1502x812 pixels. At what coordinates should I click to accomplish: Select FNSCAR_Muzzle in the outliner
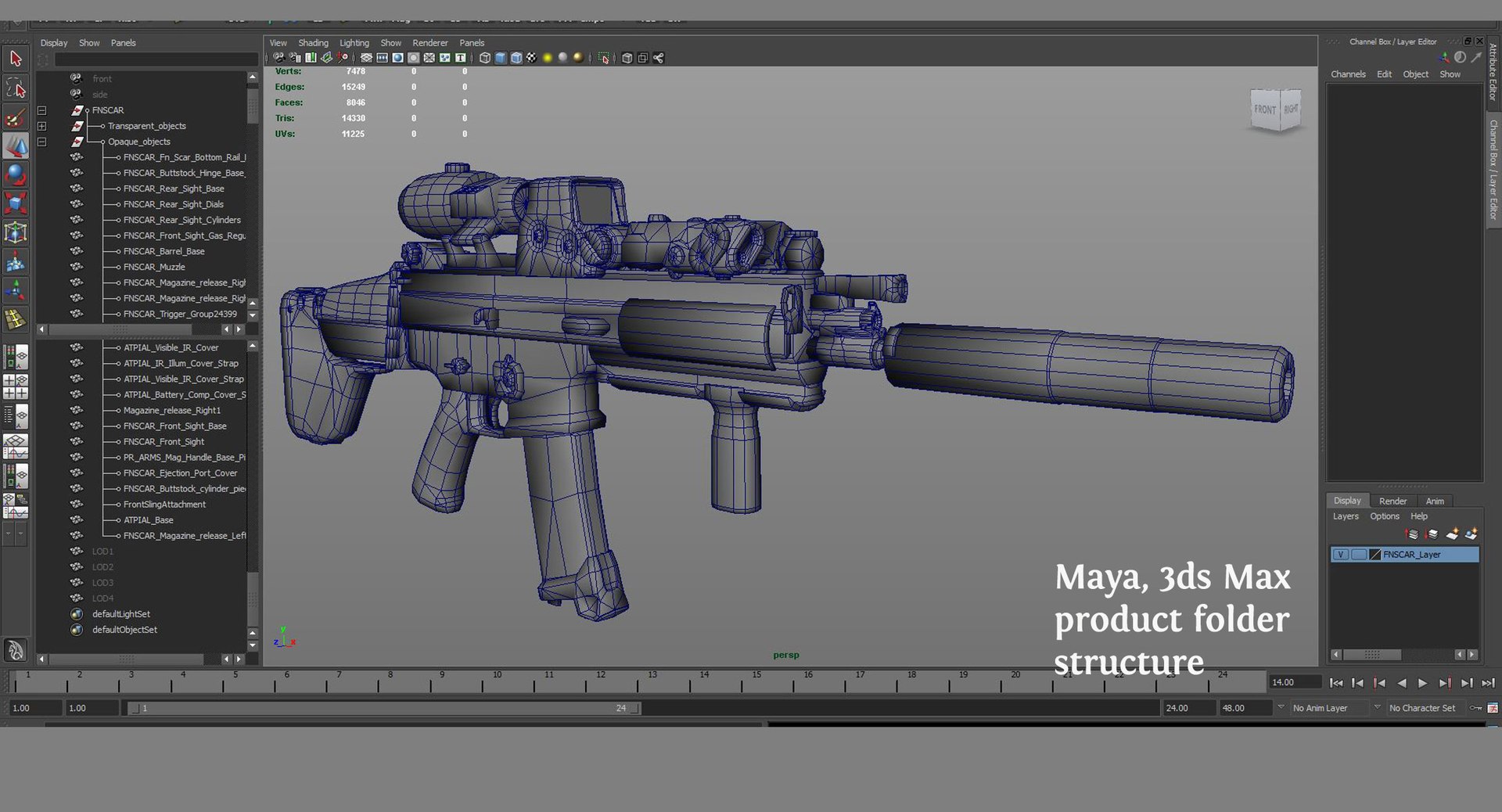tap(154, 267)
